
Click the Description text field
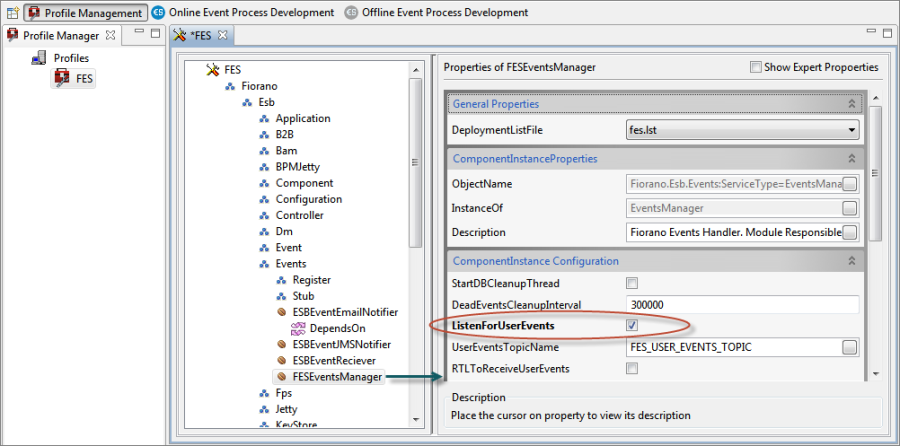734,232
